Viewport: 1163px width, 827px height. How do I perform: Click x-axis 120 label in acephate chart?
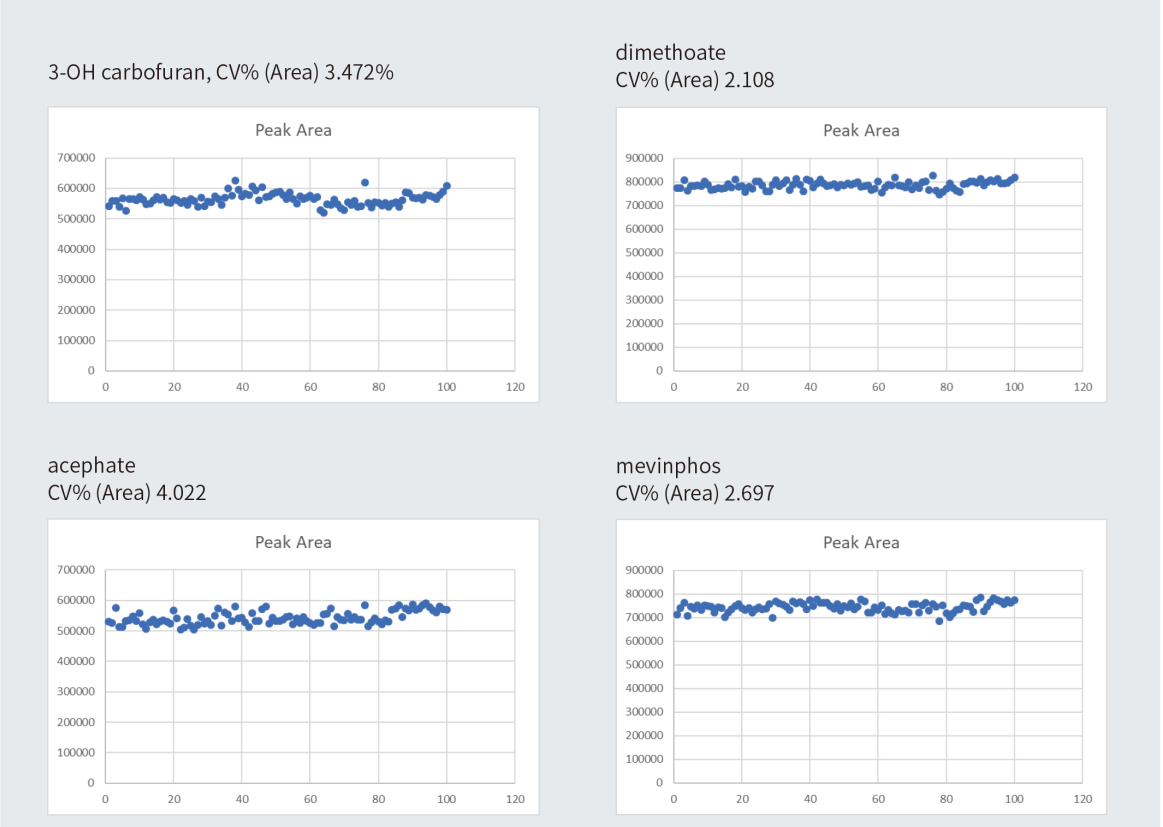click(515, 799)
